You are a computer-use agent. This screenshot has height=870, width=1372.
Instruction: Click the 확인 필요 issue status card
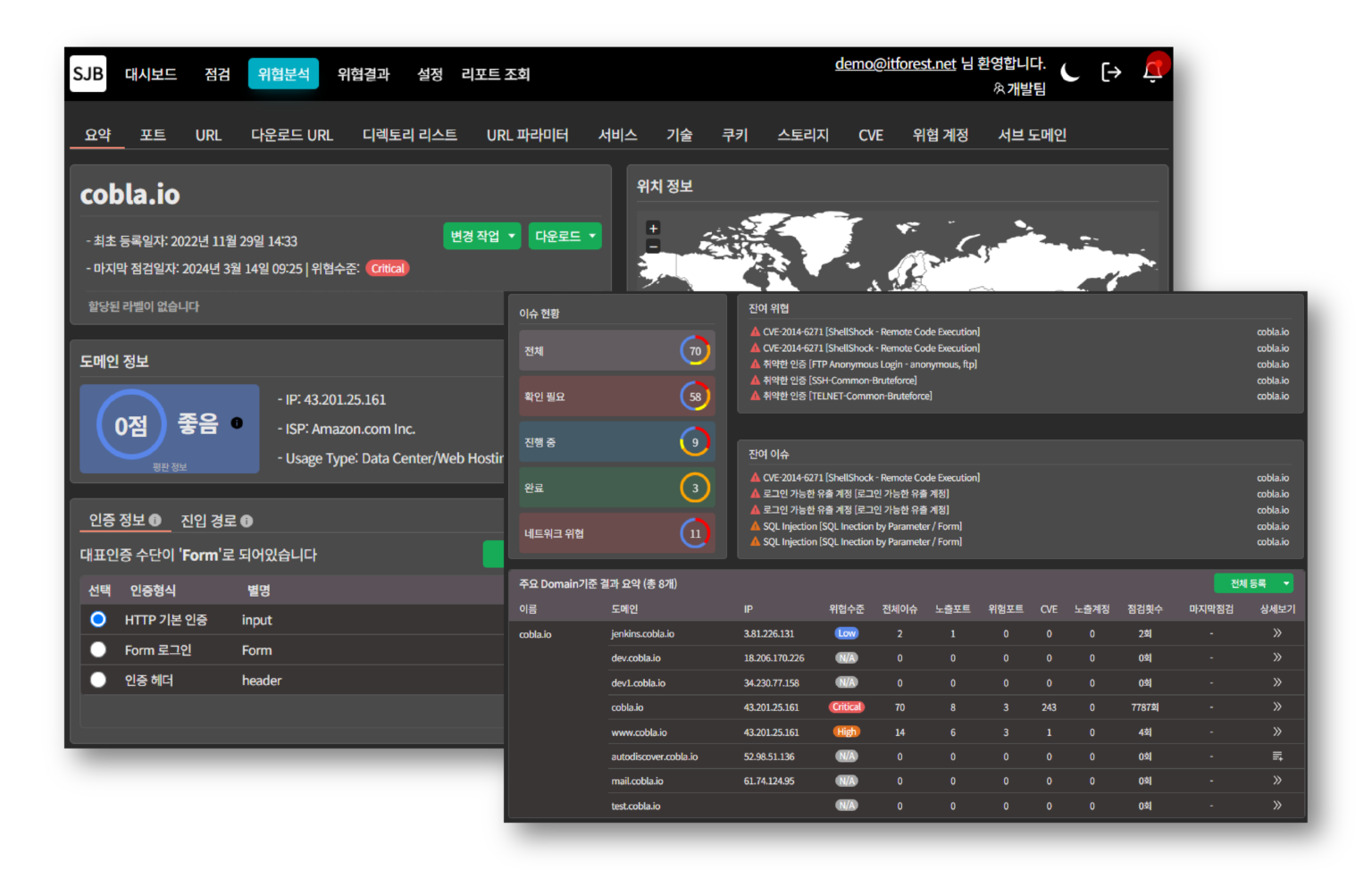616,397
